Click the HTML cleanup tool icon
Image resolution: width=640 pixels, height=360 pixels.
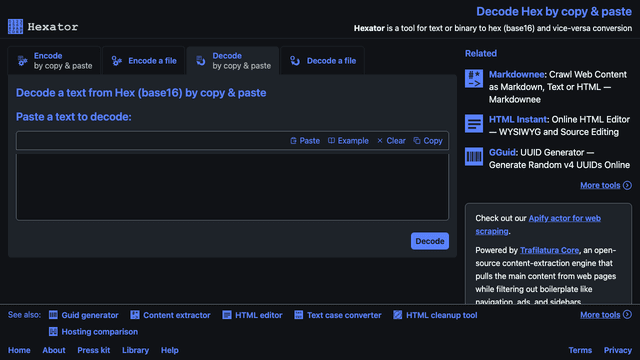point(398,315)
